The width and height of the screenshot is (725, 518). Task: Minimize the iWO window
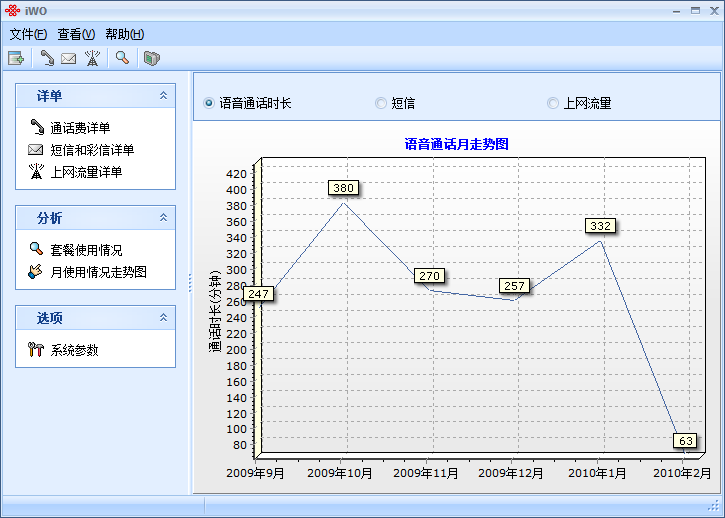pos(676,11)
